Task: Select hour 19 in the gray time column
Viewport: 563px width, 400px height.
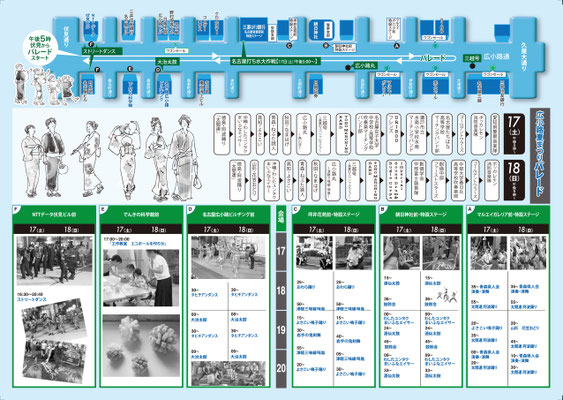Action: pos(281,330)
